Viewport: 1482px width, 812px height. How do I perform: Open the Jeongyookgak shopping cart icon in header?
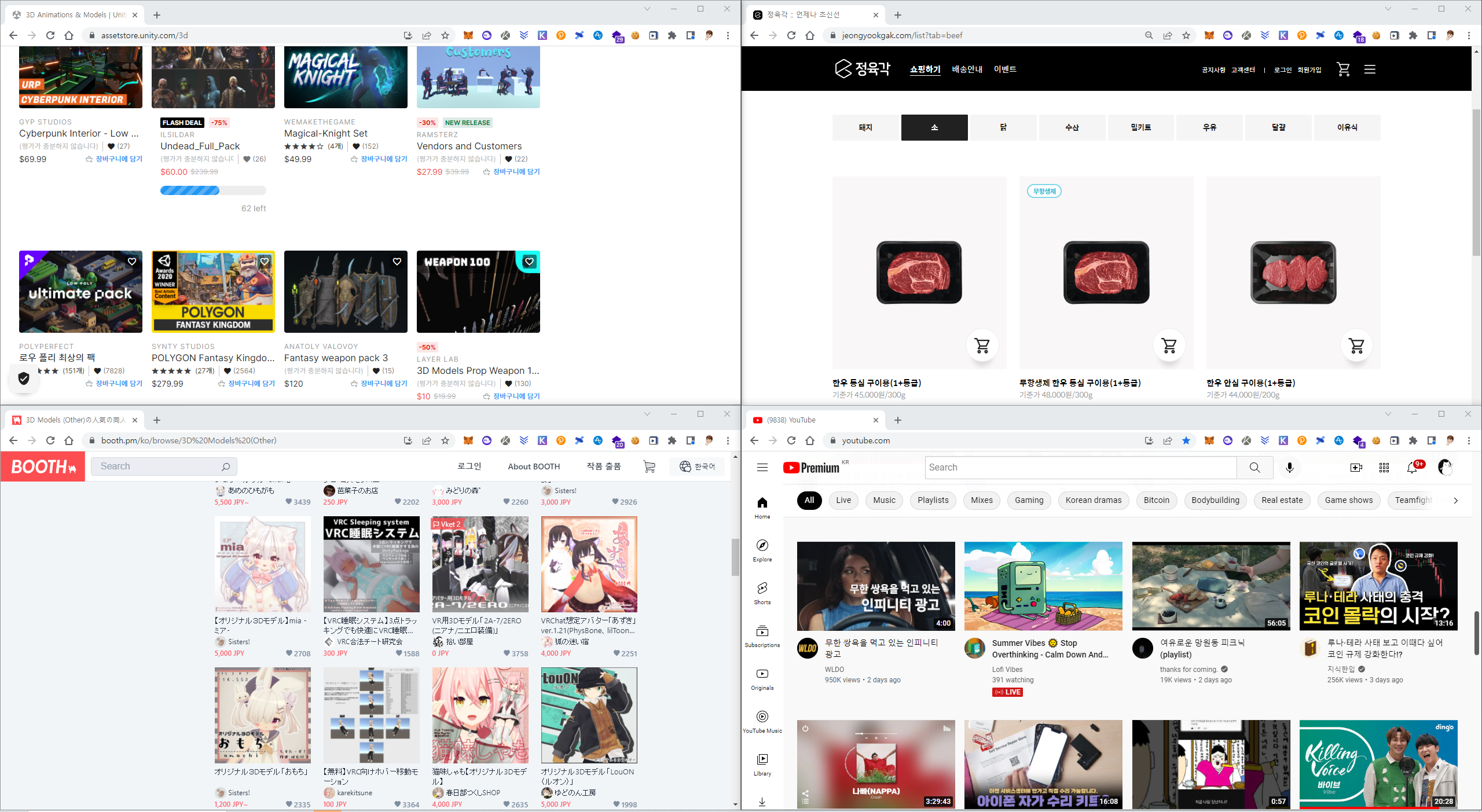coord(1343,69)
